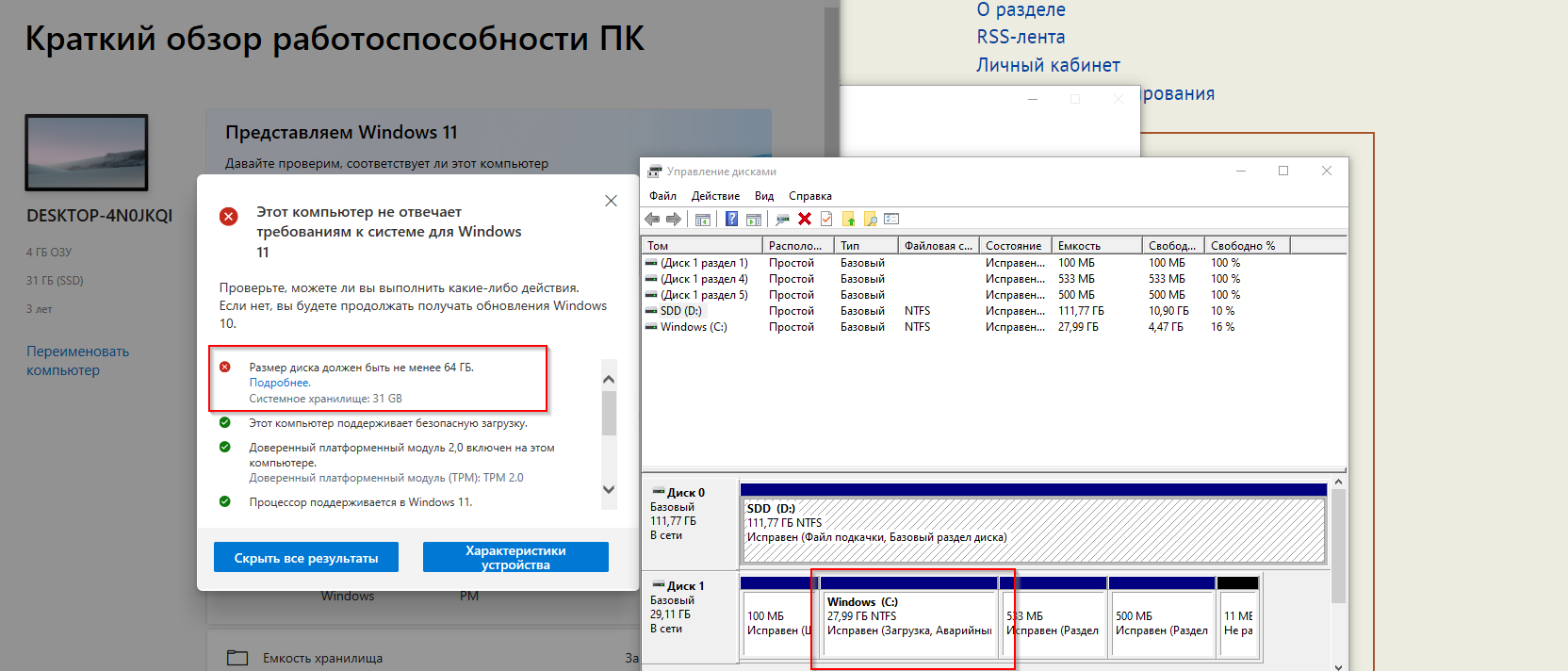Click the properties checkmark sheet icon
Viewport: 1568px width, 671px height.
(x=826, y=220)
